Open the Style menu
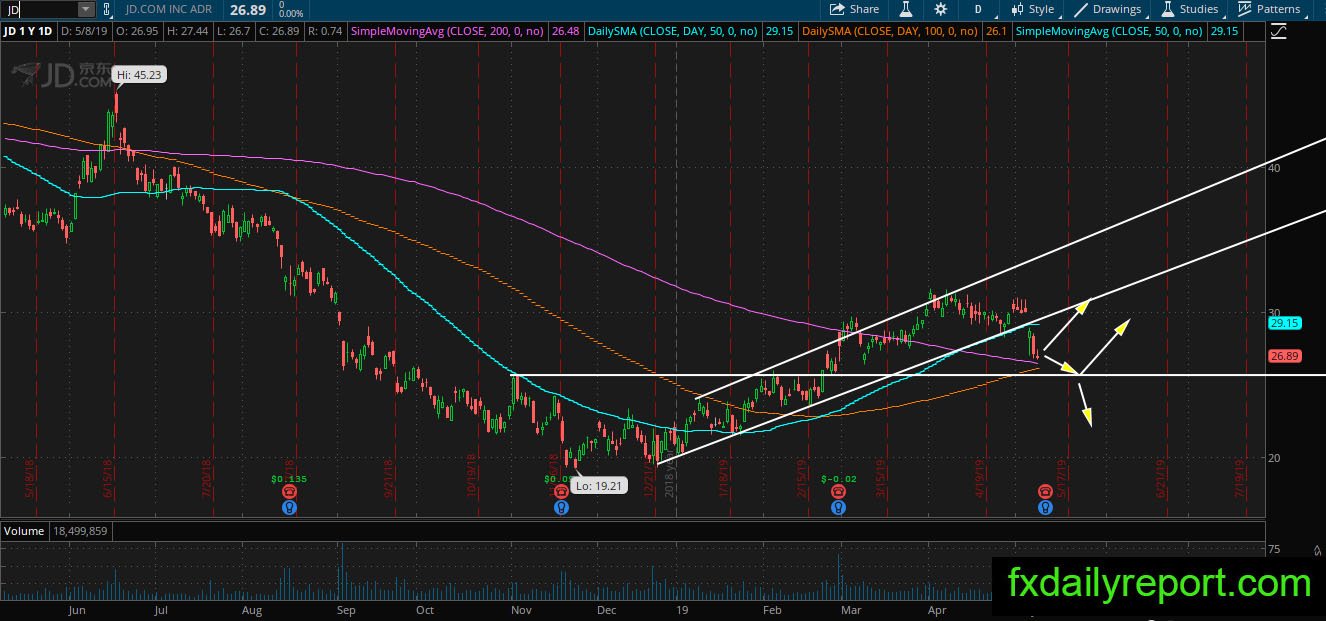 click(x=1032, y=9)
